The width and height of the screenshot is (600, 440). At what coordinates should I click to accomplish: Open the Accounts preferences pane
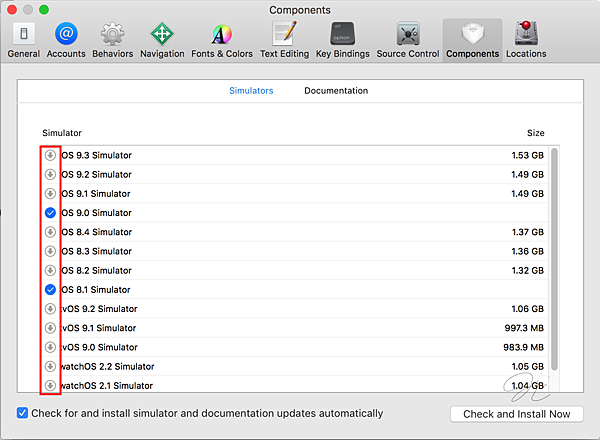click(x=66, y=40)
